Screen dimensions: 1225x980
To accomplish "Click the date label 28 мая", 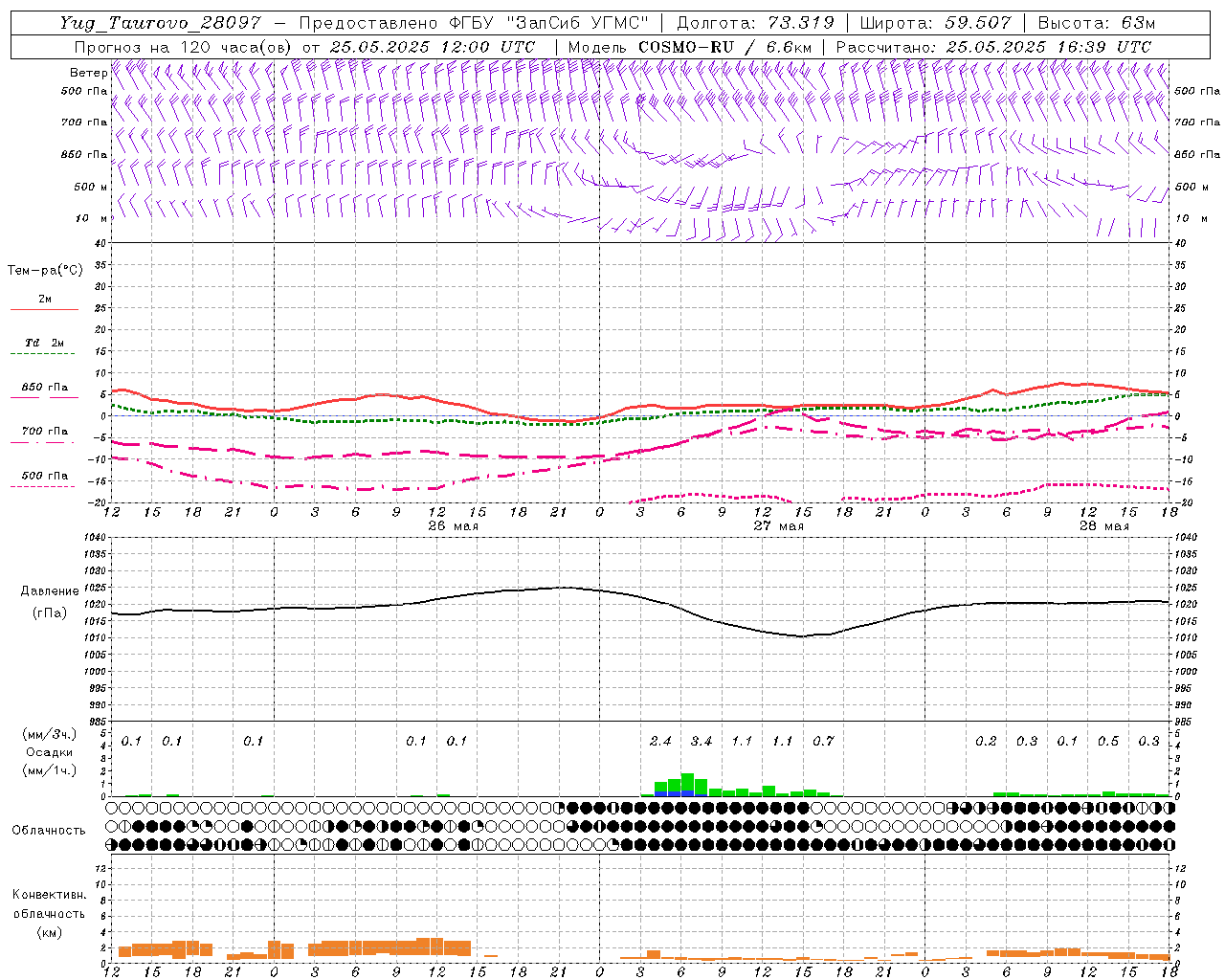I will pos(1103,526).
